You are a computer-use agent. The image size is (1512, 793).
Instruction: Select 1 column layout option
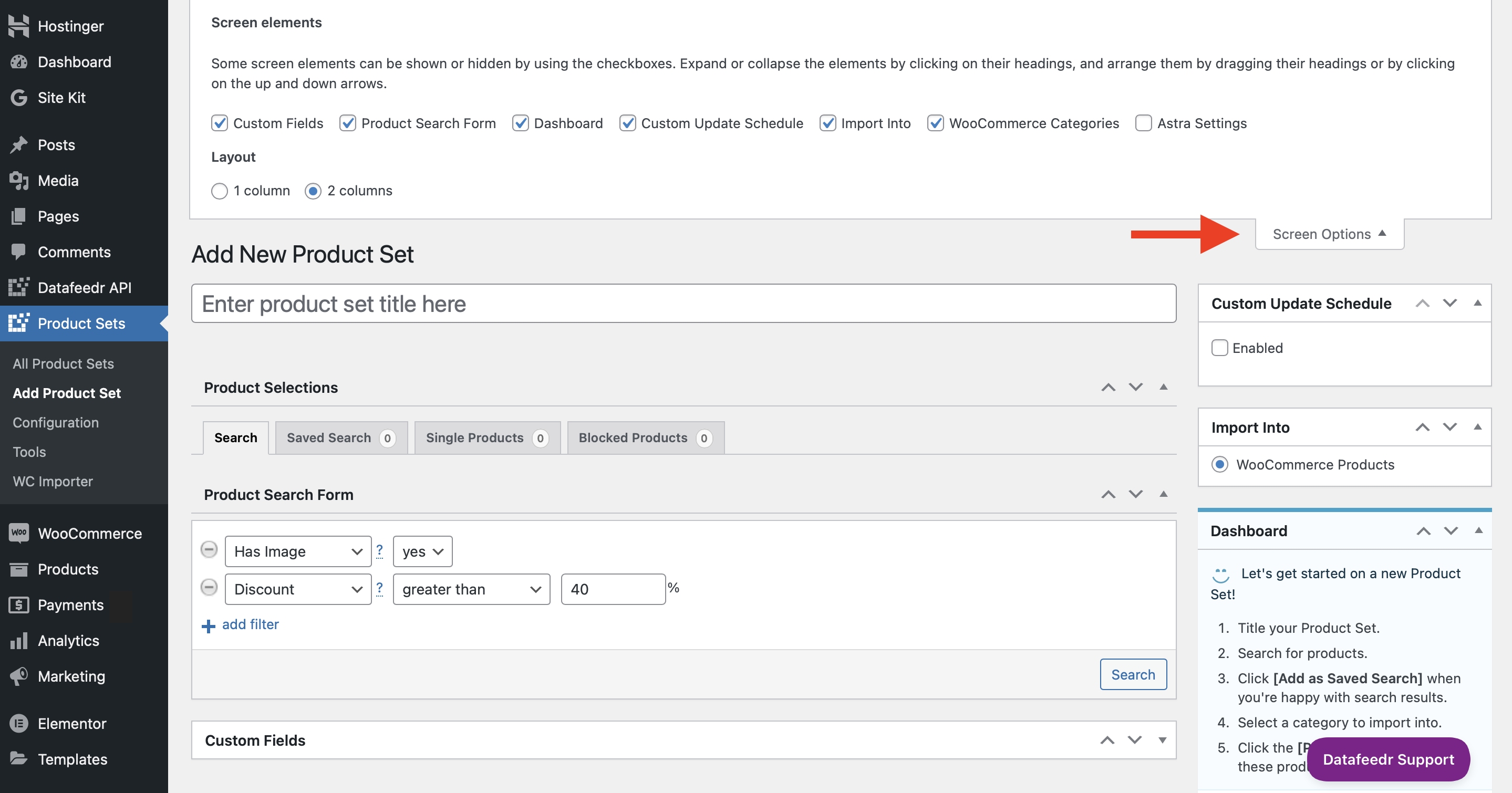point(219,191)
